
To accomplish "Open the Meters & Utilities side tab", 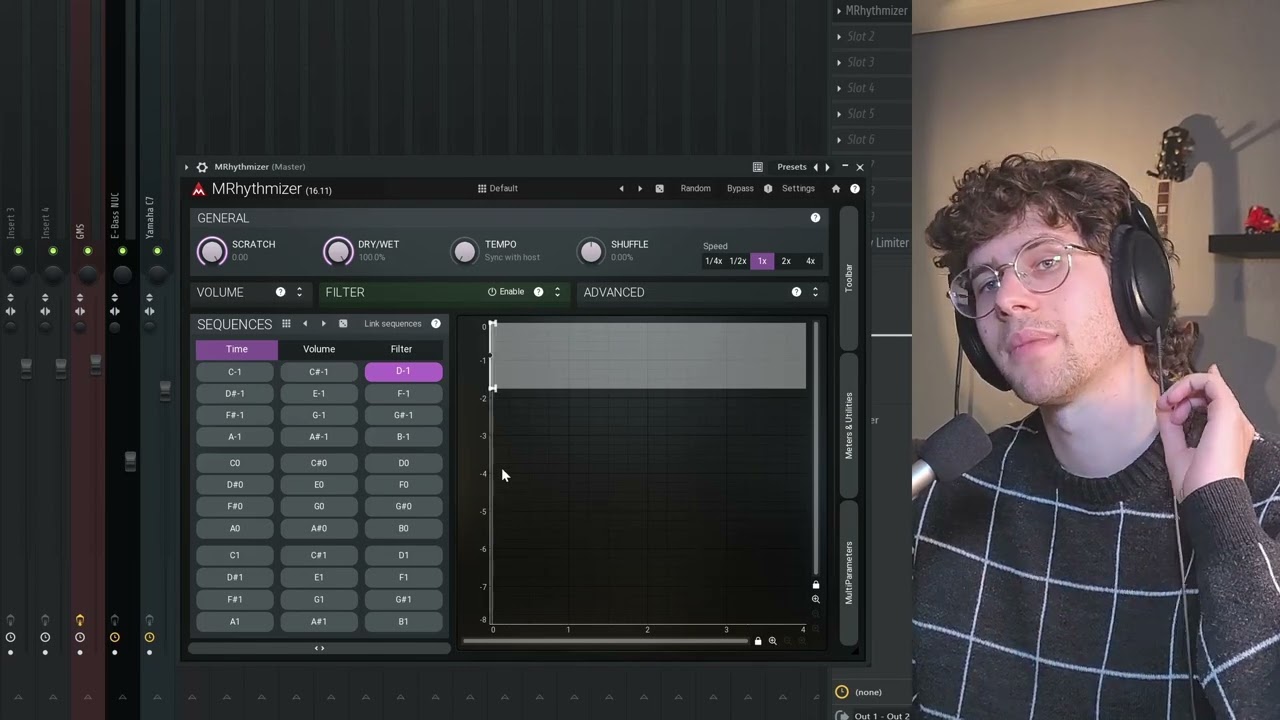I will pos(849,425).
